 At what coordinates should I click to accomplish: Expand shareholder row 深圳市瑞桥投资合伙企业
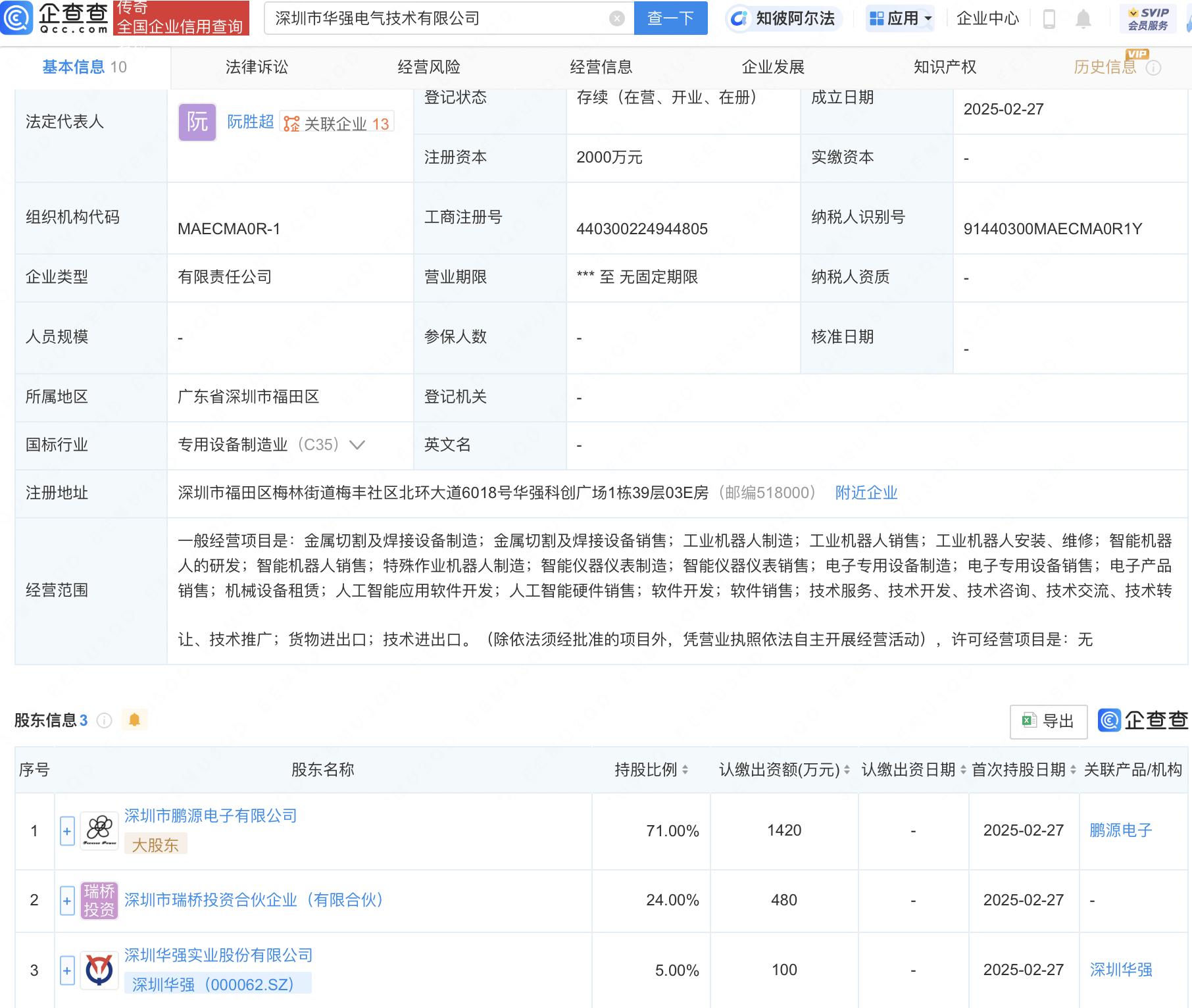67,900
